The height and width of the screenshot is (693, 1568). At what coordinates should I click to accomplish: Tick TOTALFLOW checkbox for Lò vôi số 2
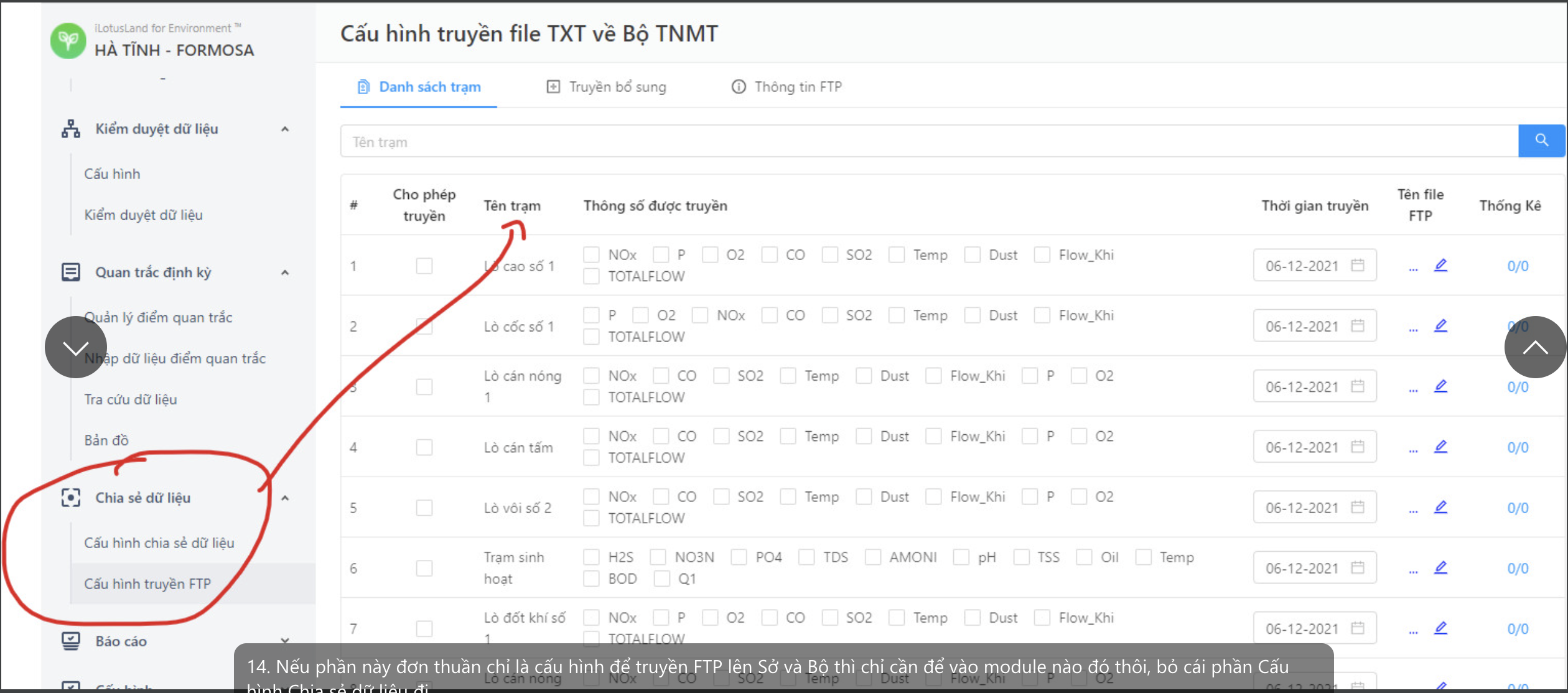coord(591,518)
